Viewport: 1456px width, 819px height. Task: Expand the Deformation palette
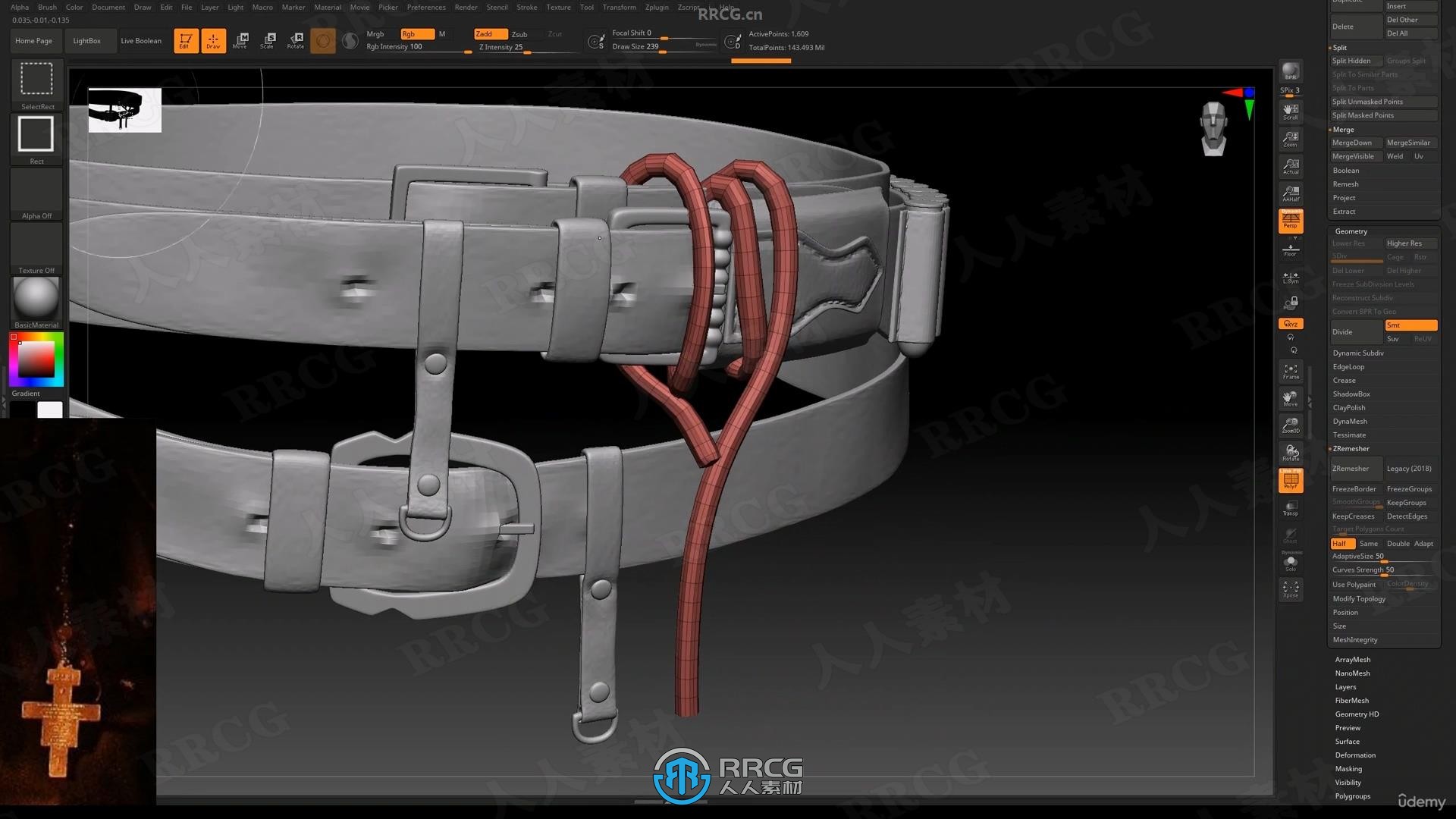1355,755
